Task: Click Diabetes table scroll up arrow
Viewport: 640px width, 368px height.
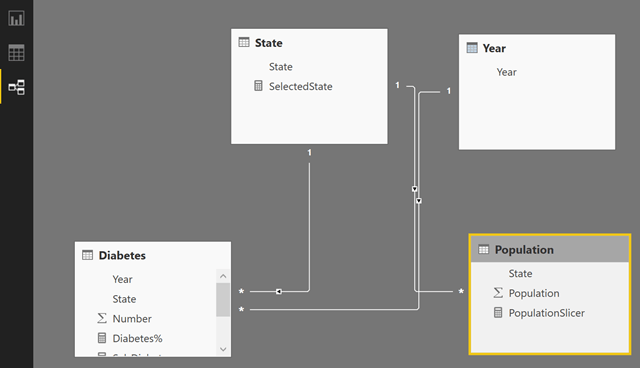Action: coord(223,276)
